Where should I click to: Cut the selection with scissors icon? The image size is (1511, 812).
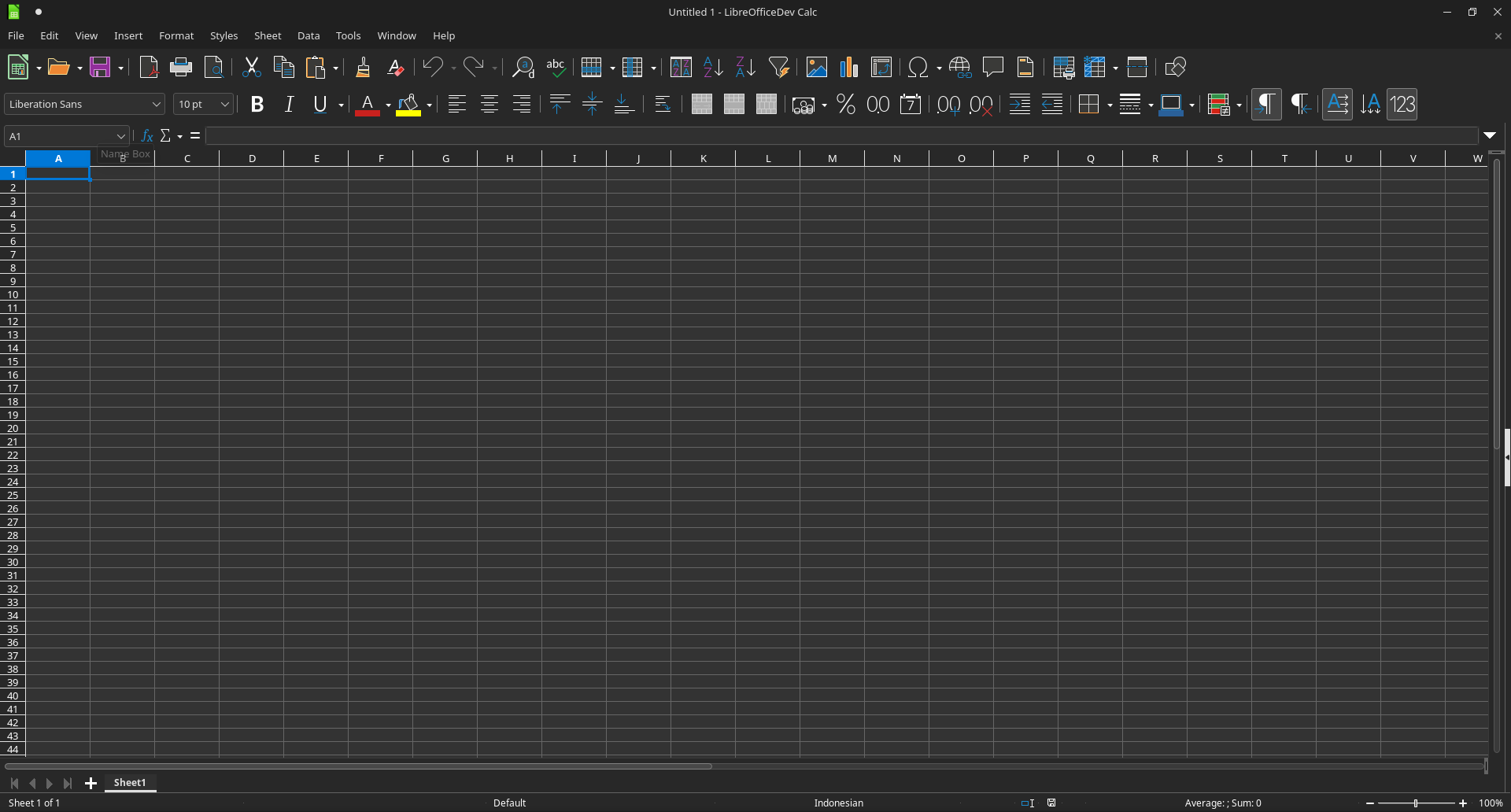252,67
